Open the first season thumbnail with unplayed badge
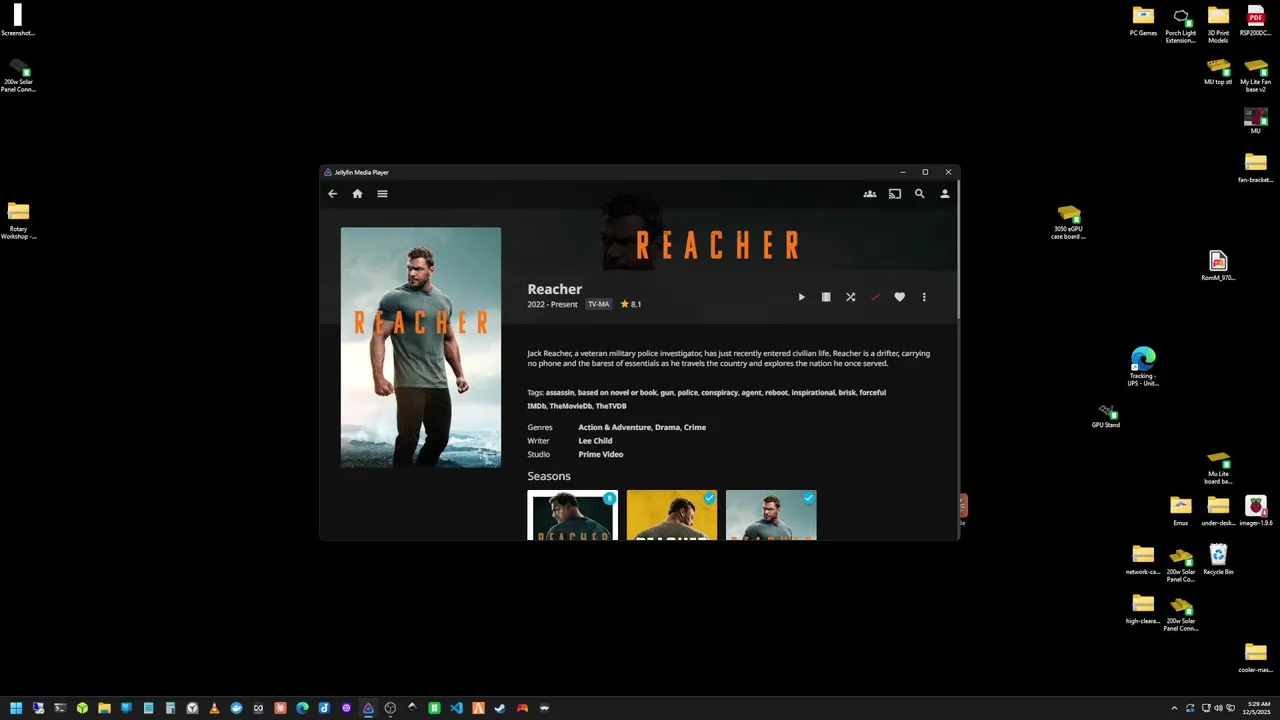This screenshot has height=720, width=1280. [x=572, y=515]
